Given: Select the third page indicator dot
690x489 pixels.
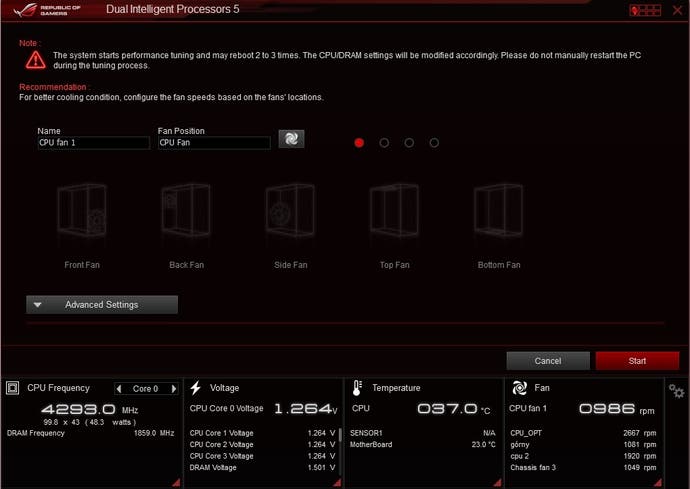Looking at the screenshot, I should 409,143.
